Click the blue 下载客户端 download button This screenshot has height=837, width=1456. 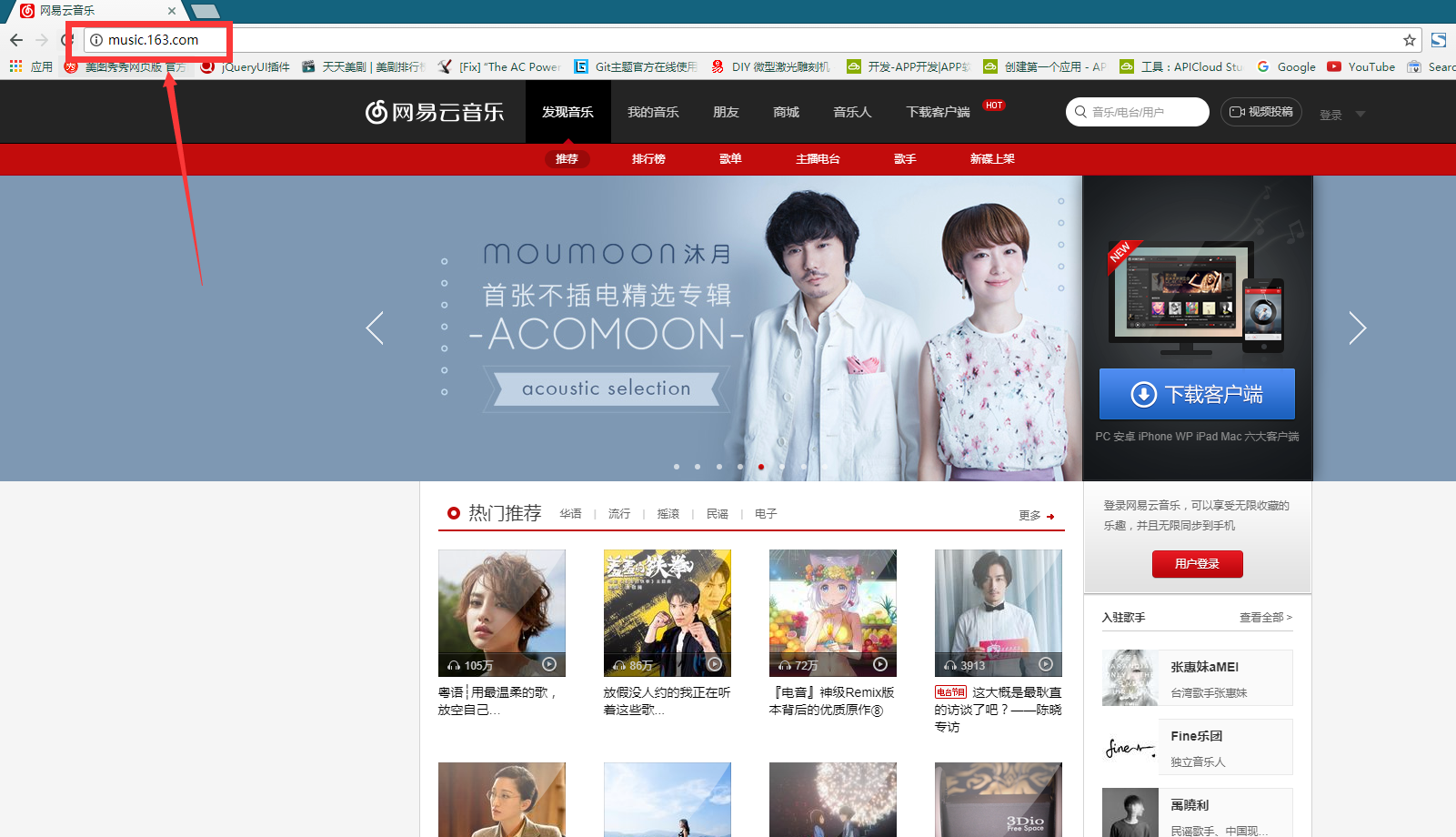click(1197, 394)
